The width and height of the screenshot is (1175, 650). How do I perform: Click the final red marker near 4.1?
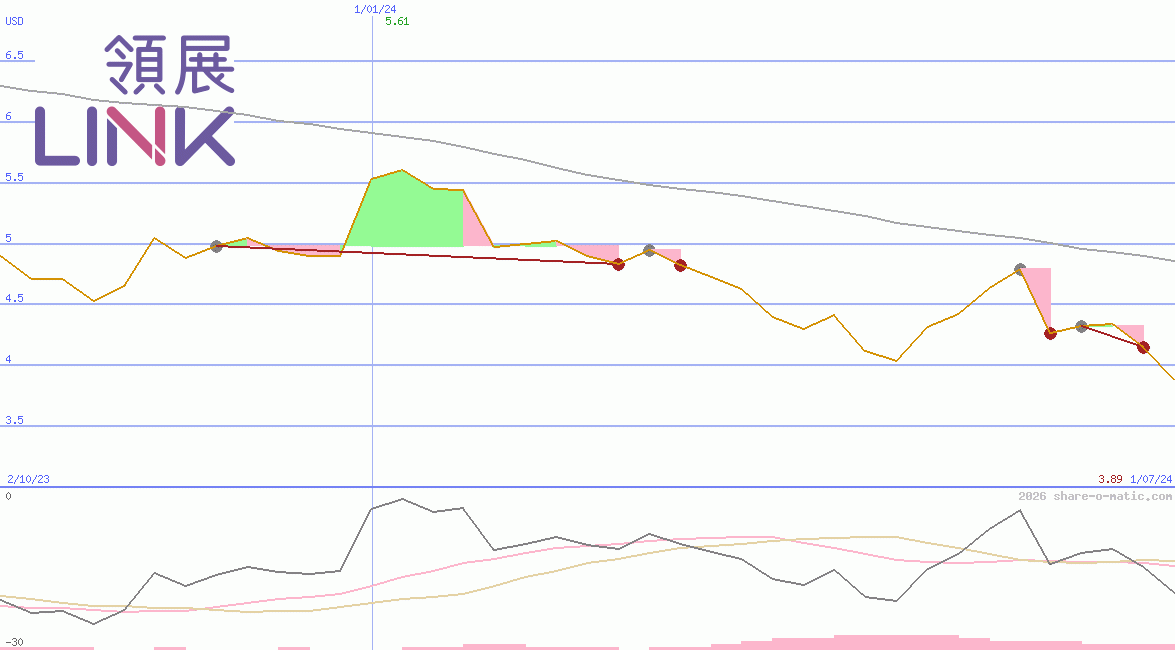[x=1144, y=347]
